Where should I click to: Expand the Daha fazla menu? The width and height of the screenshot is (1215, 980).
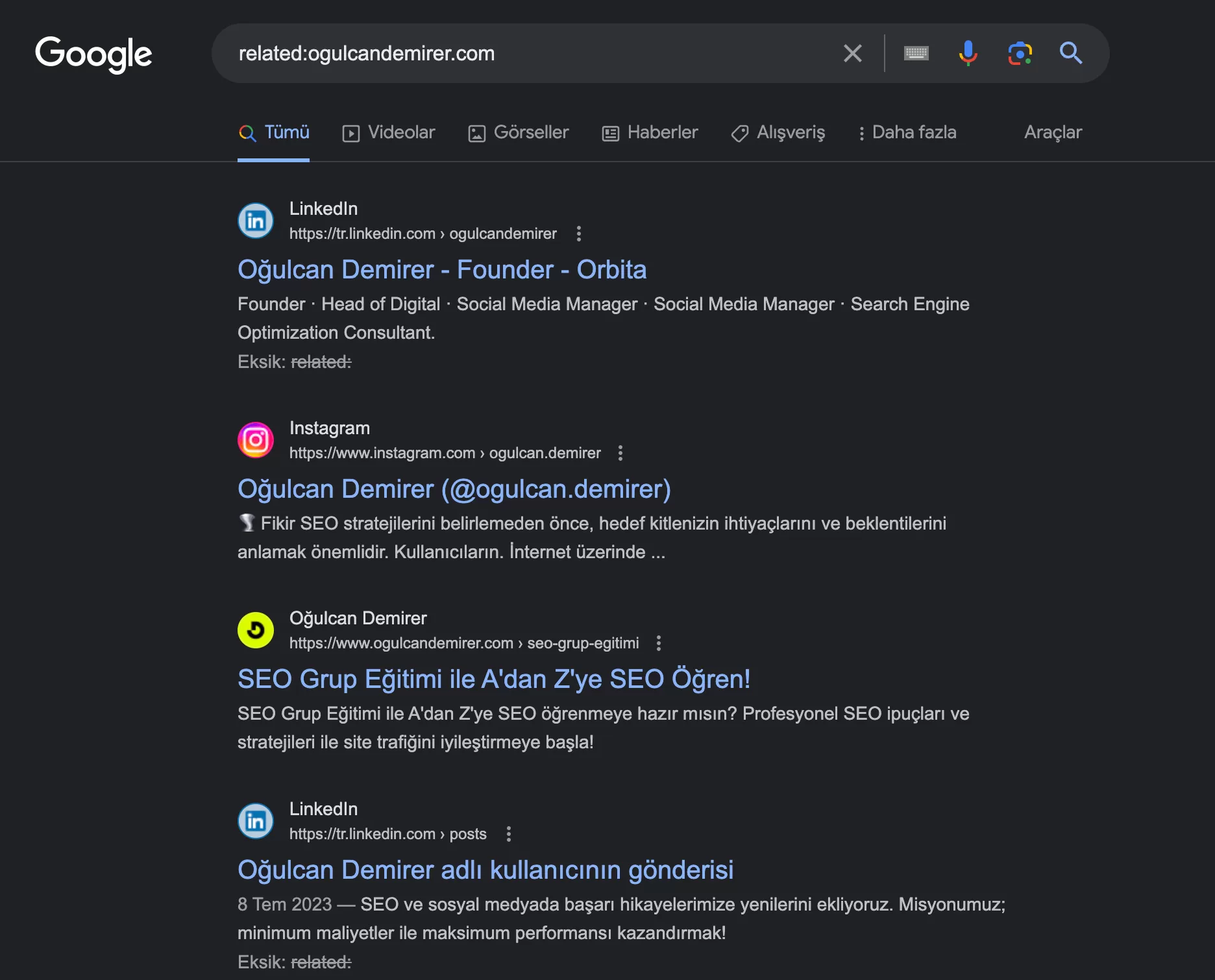[907, 132]
